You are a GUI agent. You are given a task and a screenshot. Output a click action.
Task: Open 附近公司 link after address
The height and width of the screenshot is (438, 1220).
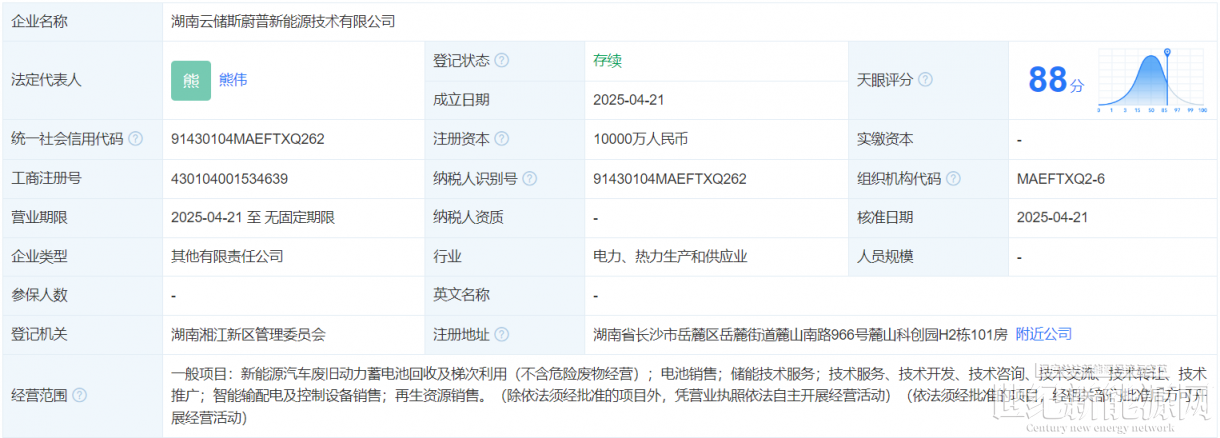click(x=1043, y=334)
